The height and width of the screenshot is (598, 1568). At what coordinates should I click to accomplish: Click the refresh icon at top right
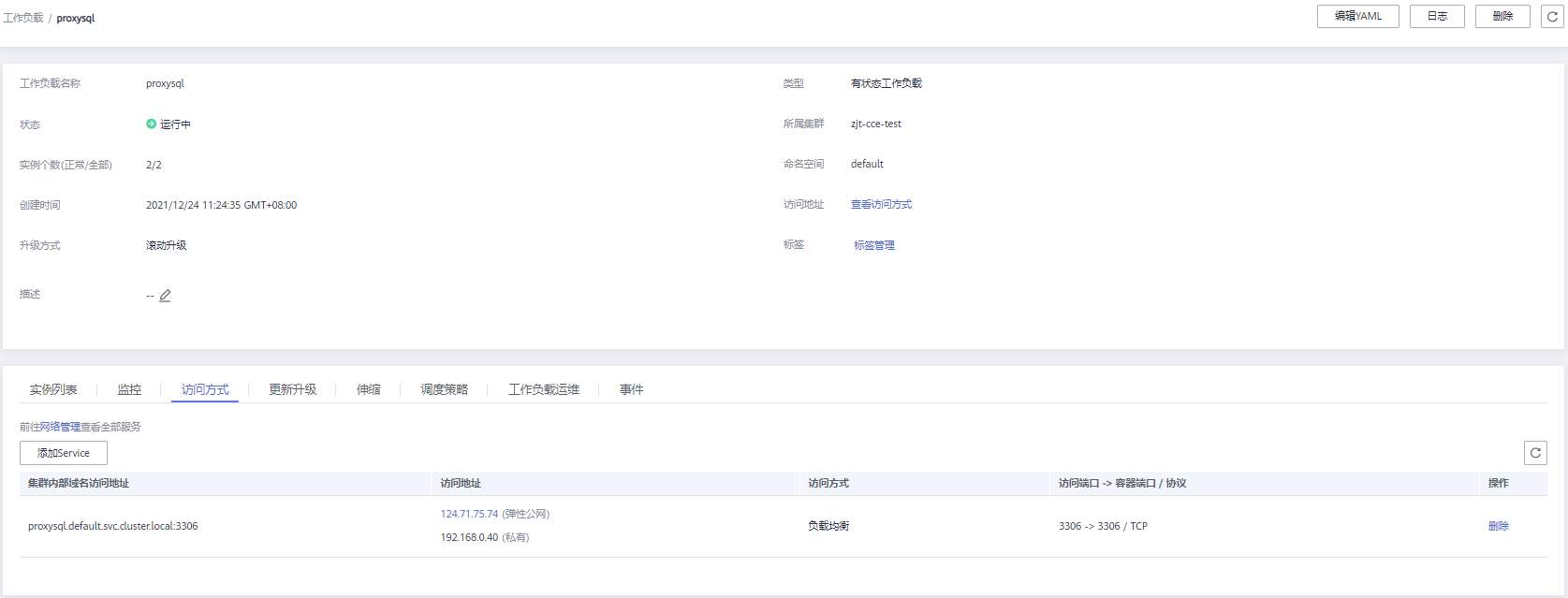click(x=1551, y=17)
